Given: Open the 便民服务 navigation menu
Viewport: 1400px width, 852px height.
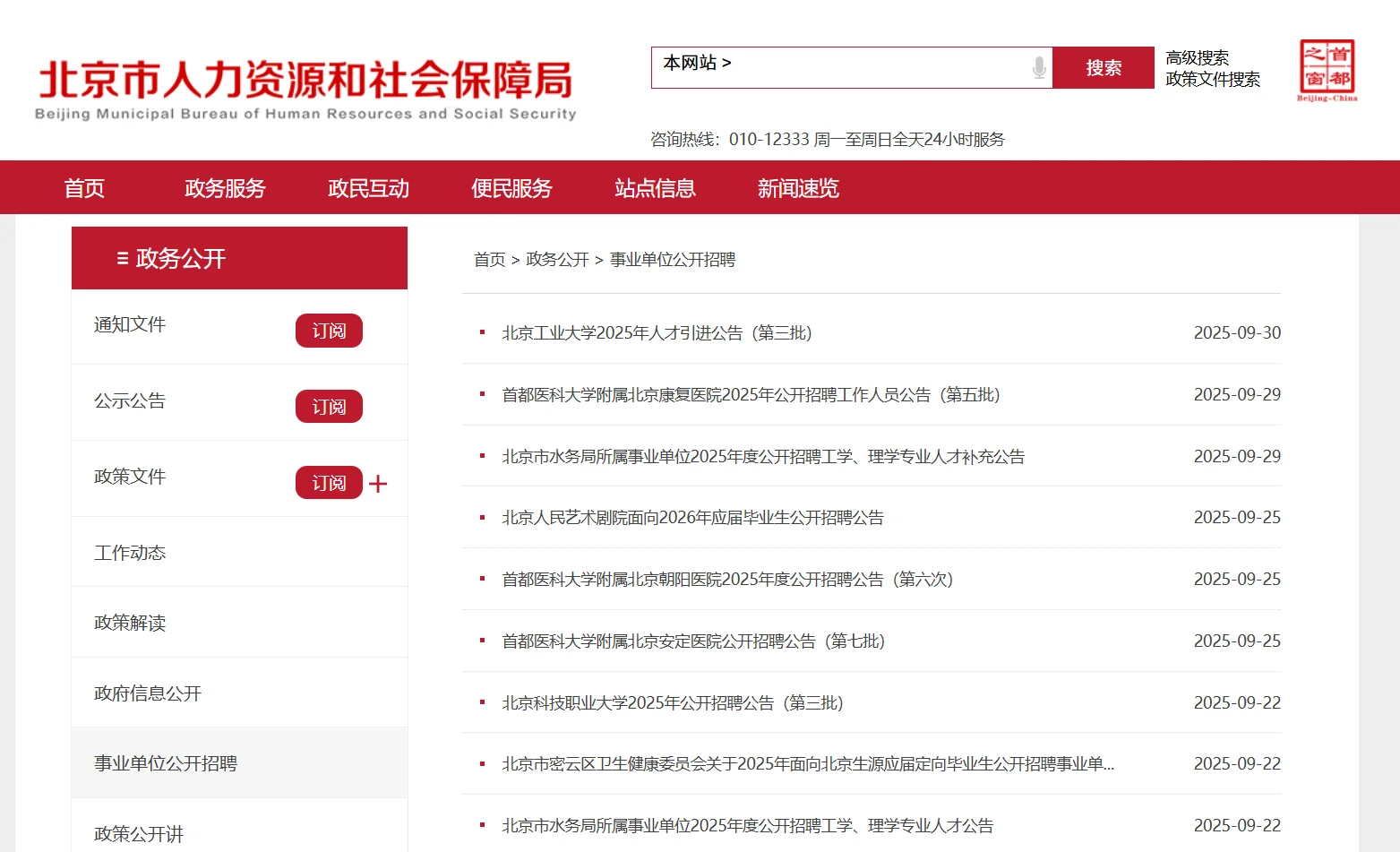Looking at the screenshot, I should 511,188.
